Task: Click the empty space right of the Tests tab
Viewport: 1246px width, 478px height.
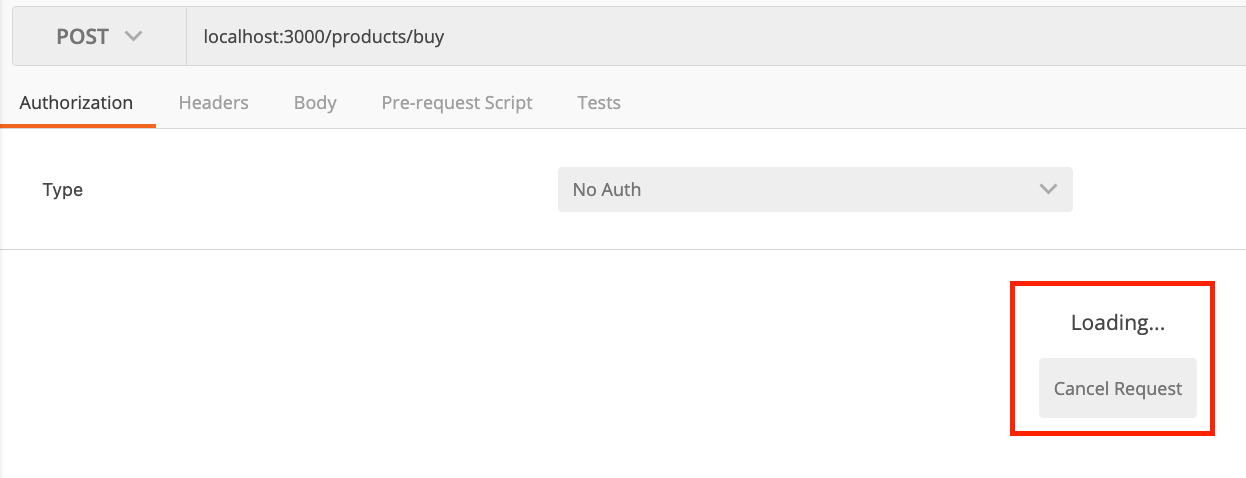Action: pyautogui.click(x=900, y=102)
